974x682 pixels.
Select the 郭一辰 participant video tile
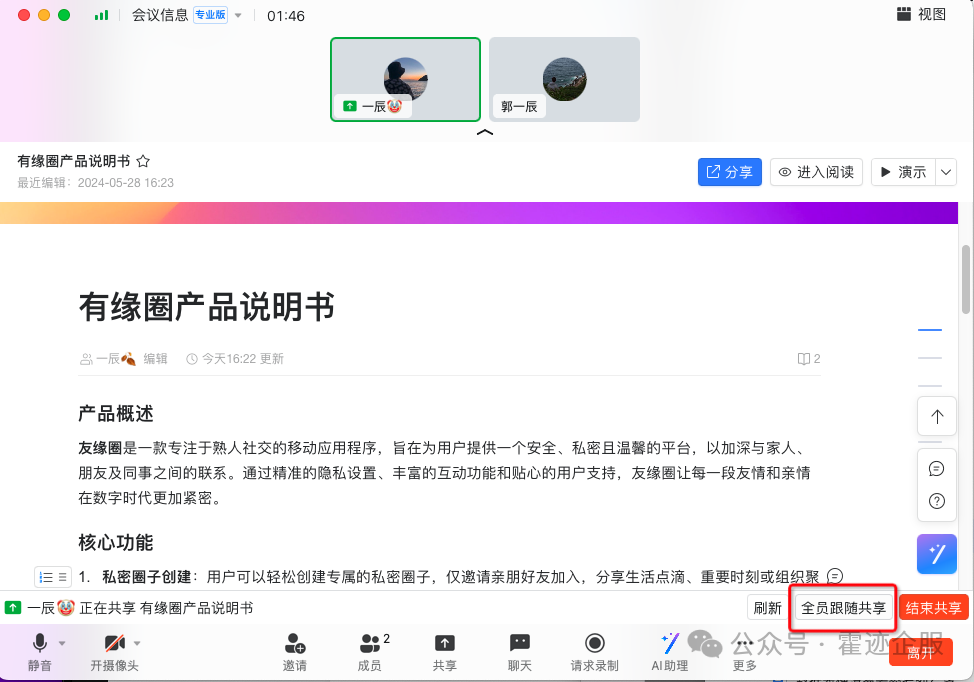(564, 80)
